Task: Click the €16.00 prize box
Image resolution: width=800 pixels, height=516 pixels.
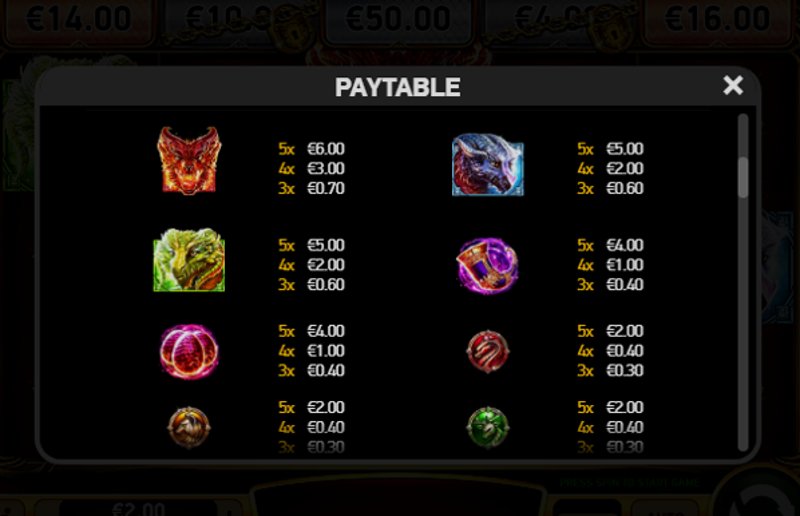Action: click(x=718, y=19)
